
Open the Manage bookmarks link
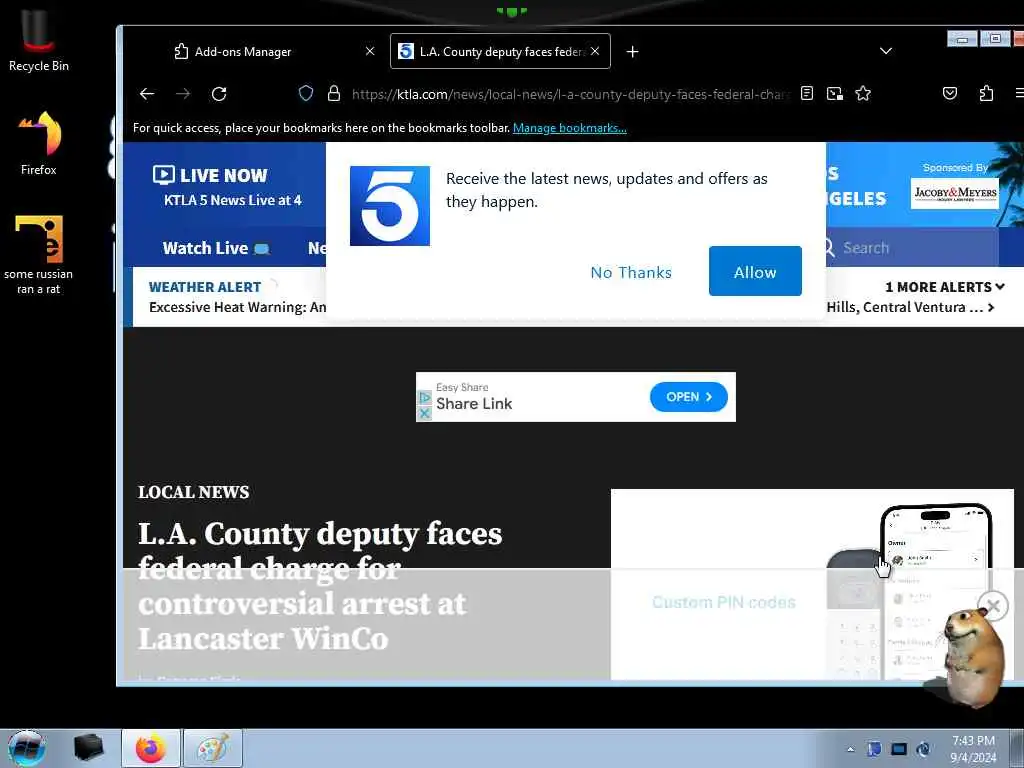click(x=569, y=128)
